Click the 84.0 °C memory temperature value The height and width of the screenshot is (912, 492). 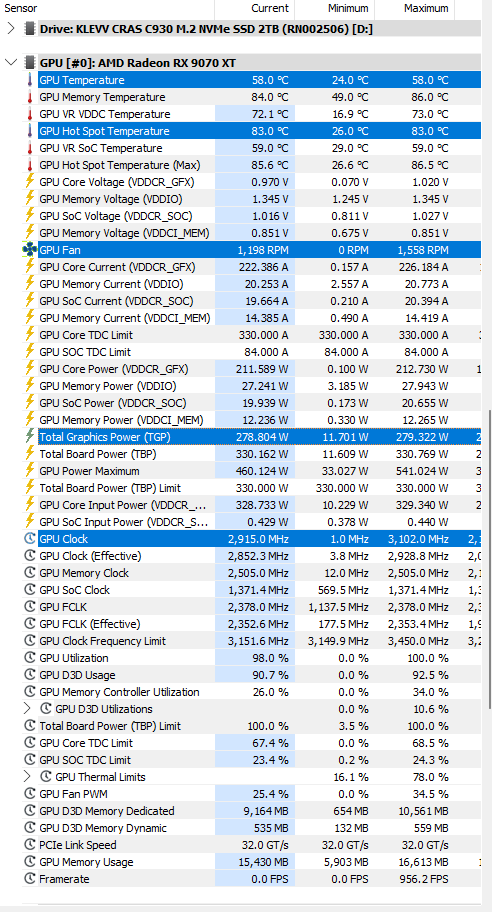pos(270,97)
